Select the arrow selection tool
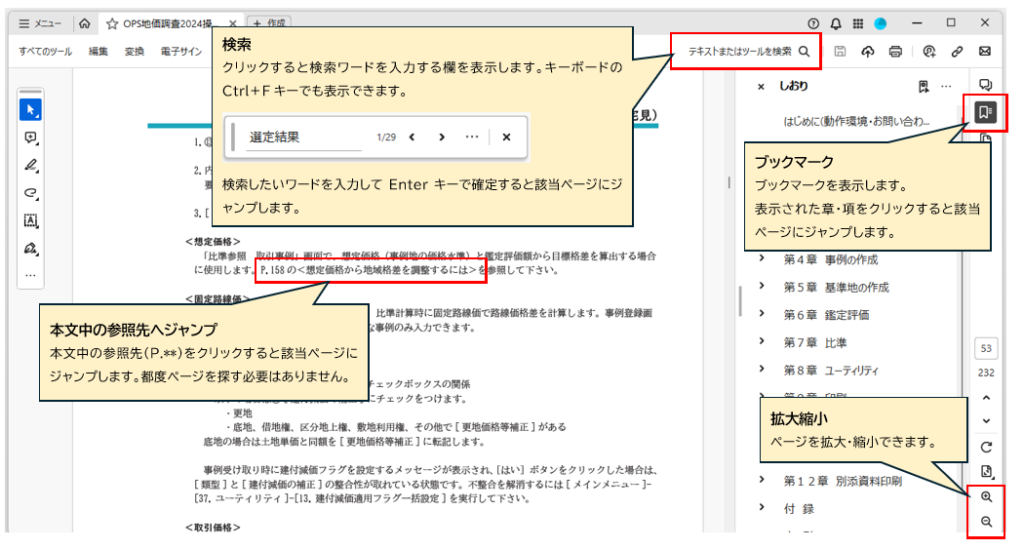The height and width of the screenshot is (550, 1024). click(30, 109)
